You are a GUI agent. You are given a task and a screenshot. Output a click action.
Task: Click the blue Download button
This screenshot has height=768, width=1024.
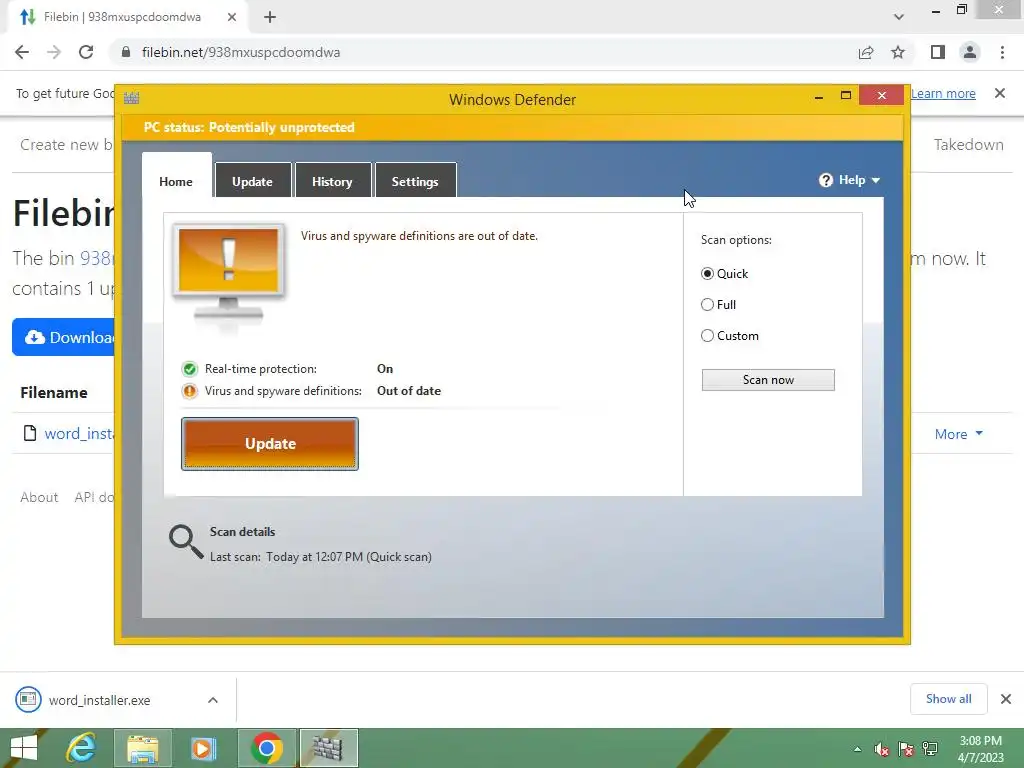pos(63,337)
